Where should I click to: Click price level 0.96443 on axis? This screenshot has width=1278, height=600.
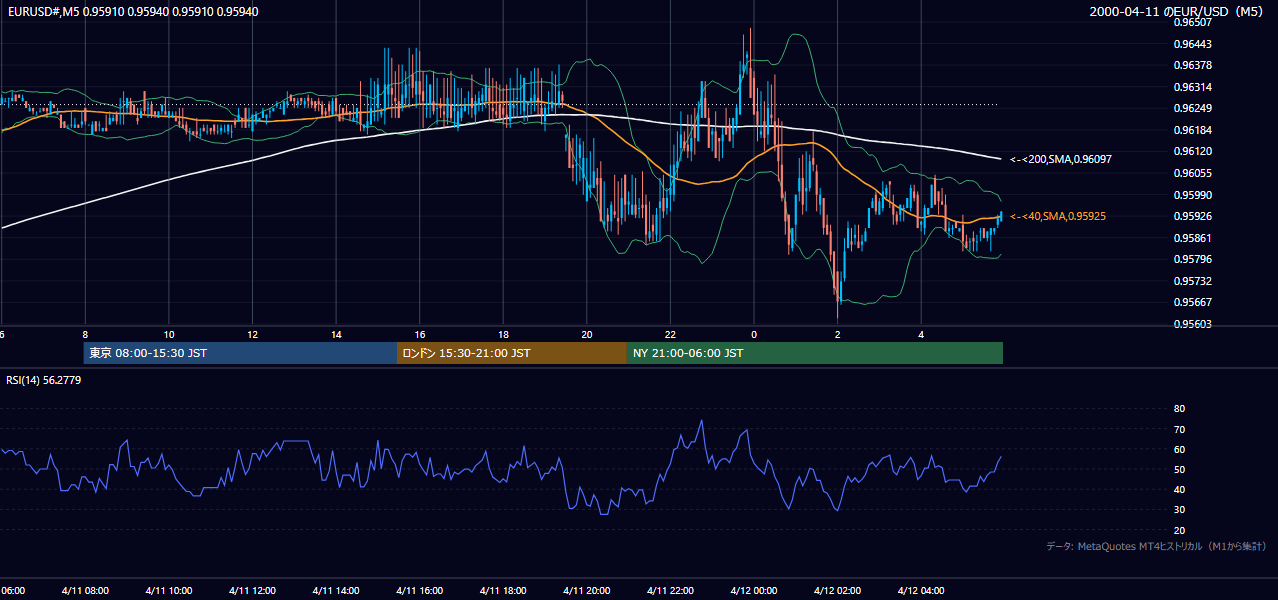point(1192,44)
